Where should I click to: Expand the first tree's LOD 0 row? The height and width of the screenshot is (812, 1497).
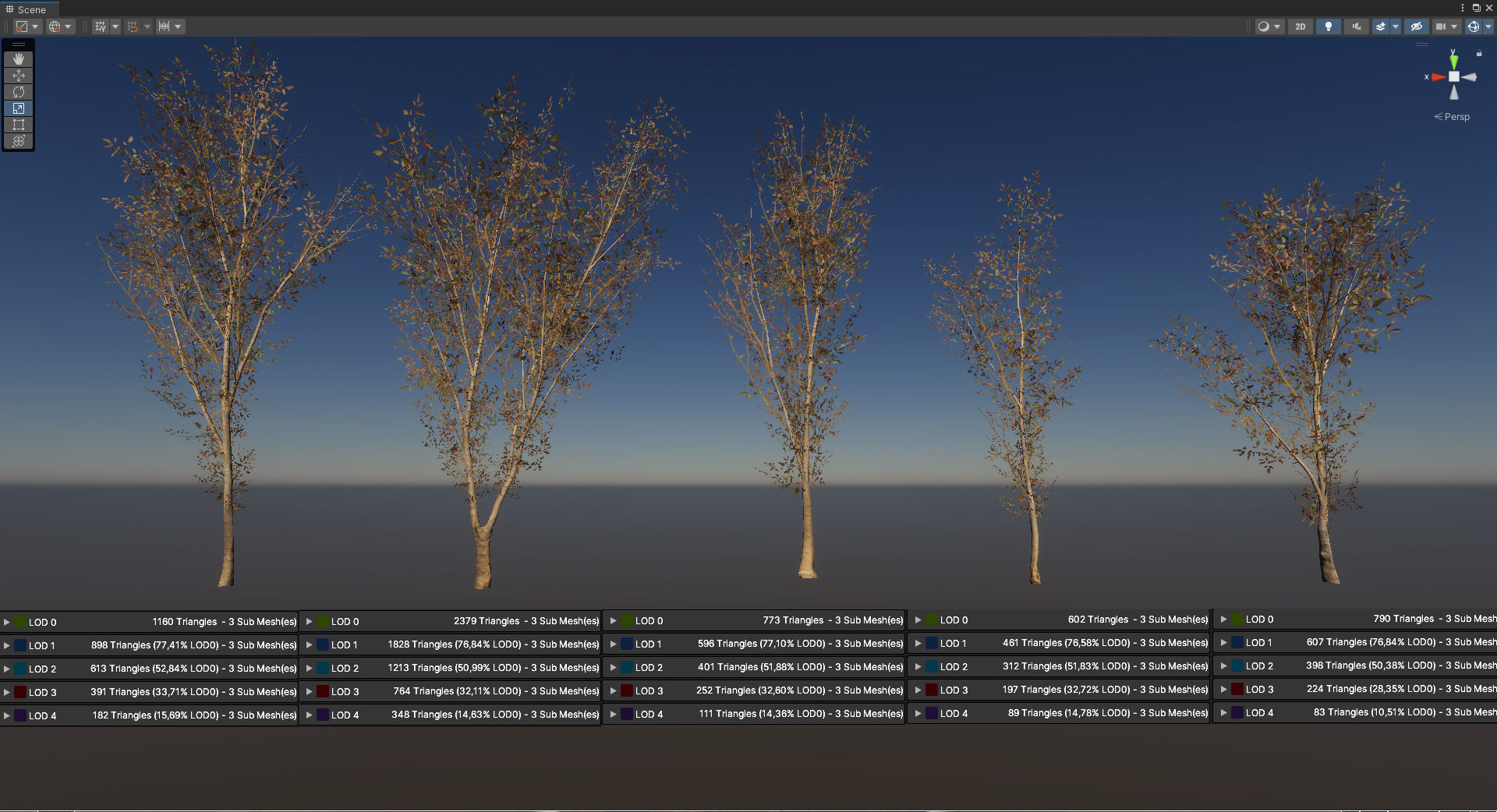coord(8,622)
